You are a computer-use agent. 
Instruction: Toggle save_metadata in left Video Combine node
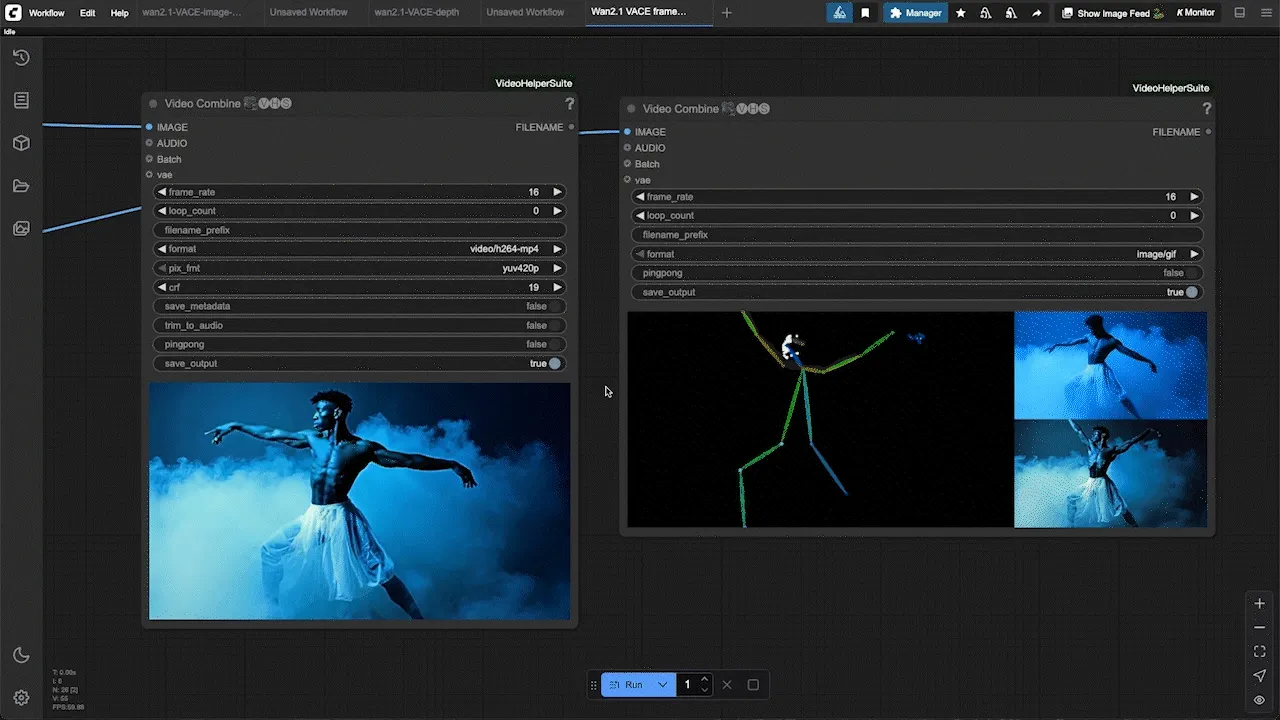click(x=360, y=306)
